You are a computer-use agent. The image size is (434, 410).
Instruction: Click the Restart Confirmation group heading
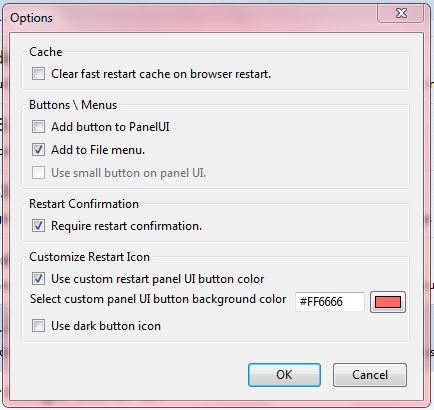pos(84,204)
